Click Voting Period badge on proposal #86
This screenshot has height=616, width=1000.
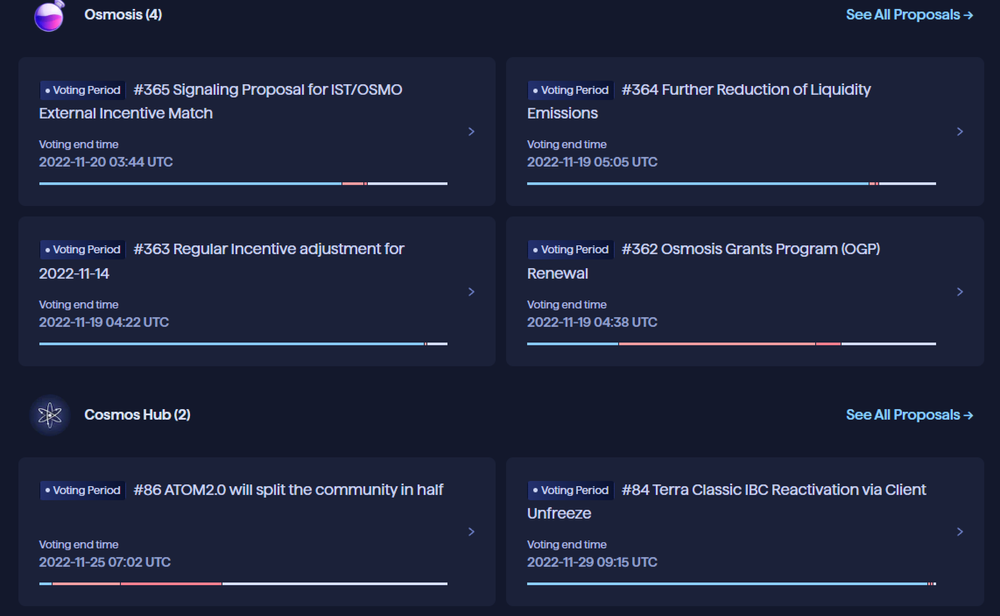coord(82,490)
